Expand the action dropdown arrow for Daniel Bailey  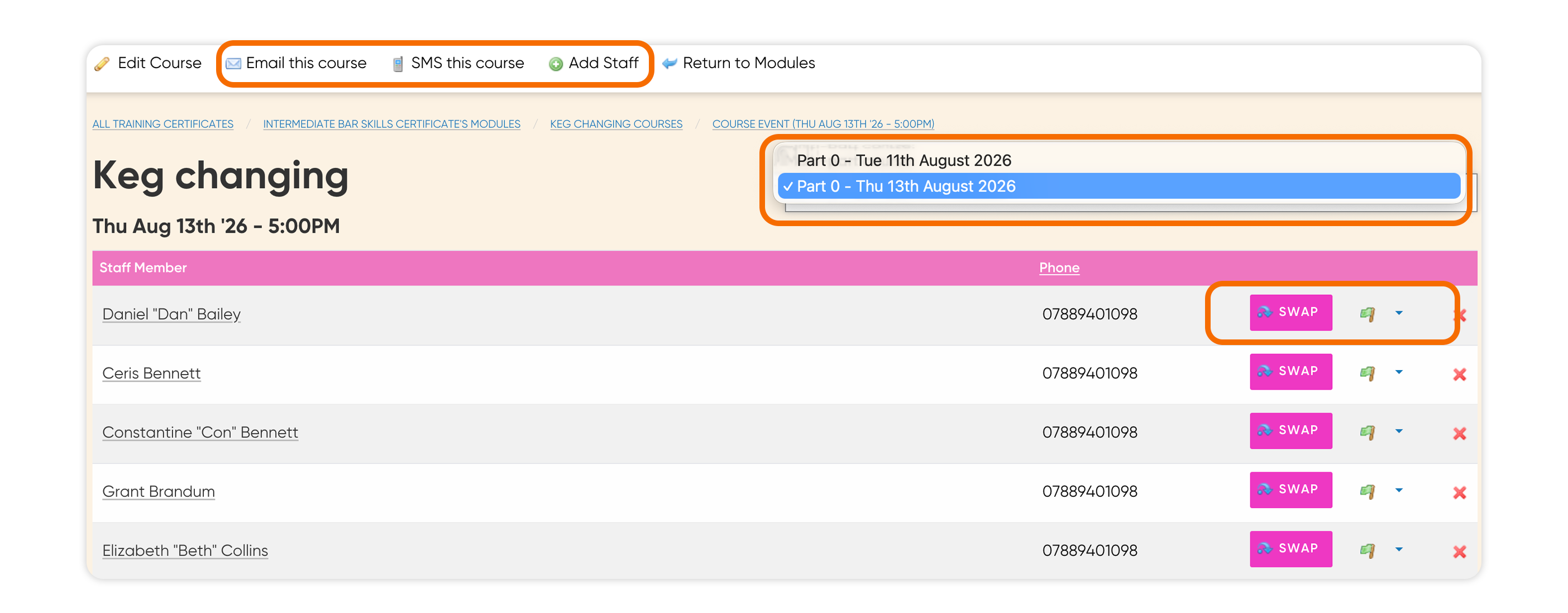coord(1399,313)
